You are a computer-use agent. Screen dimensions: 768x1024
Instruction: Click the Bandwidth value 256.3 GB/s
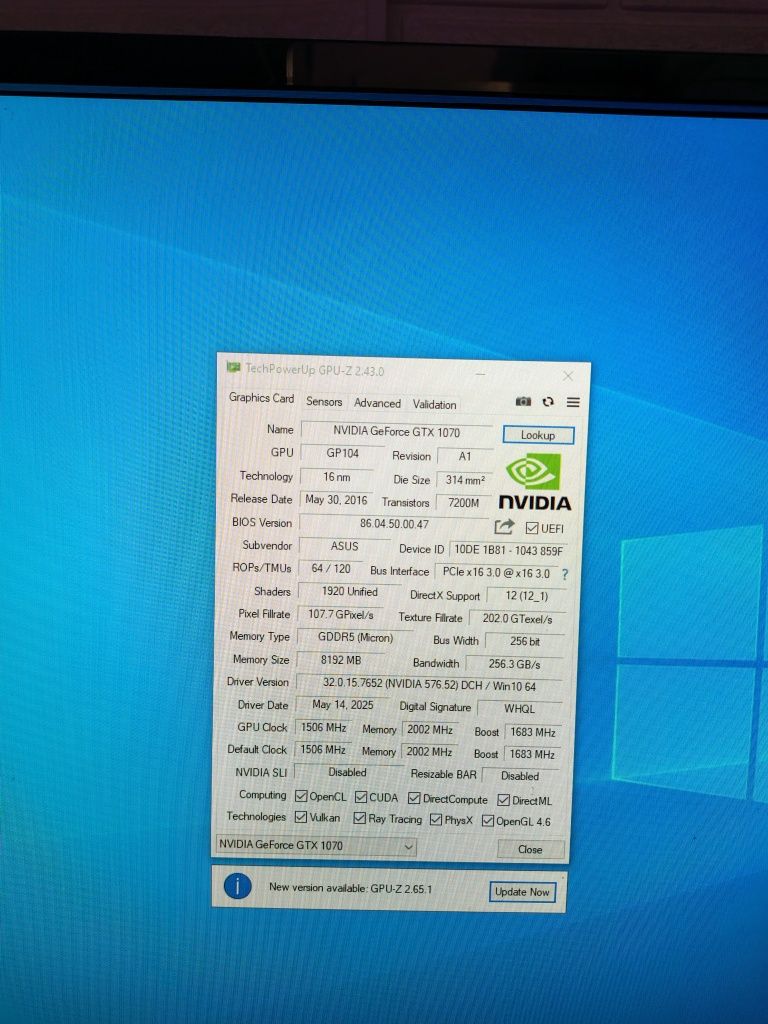tap(515, 664)
